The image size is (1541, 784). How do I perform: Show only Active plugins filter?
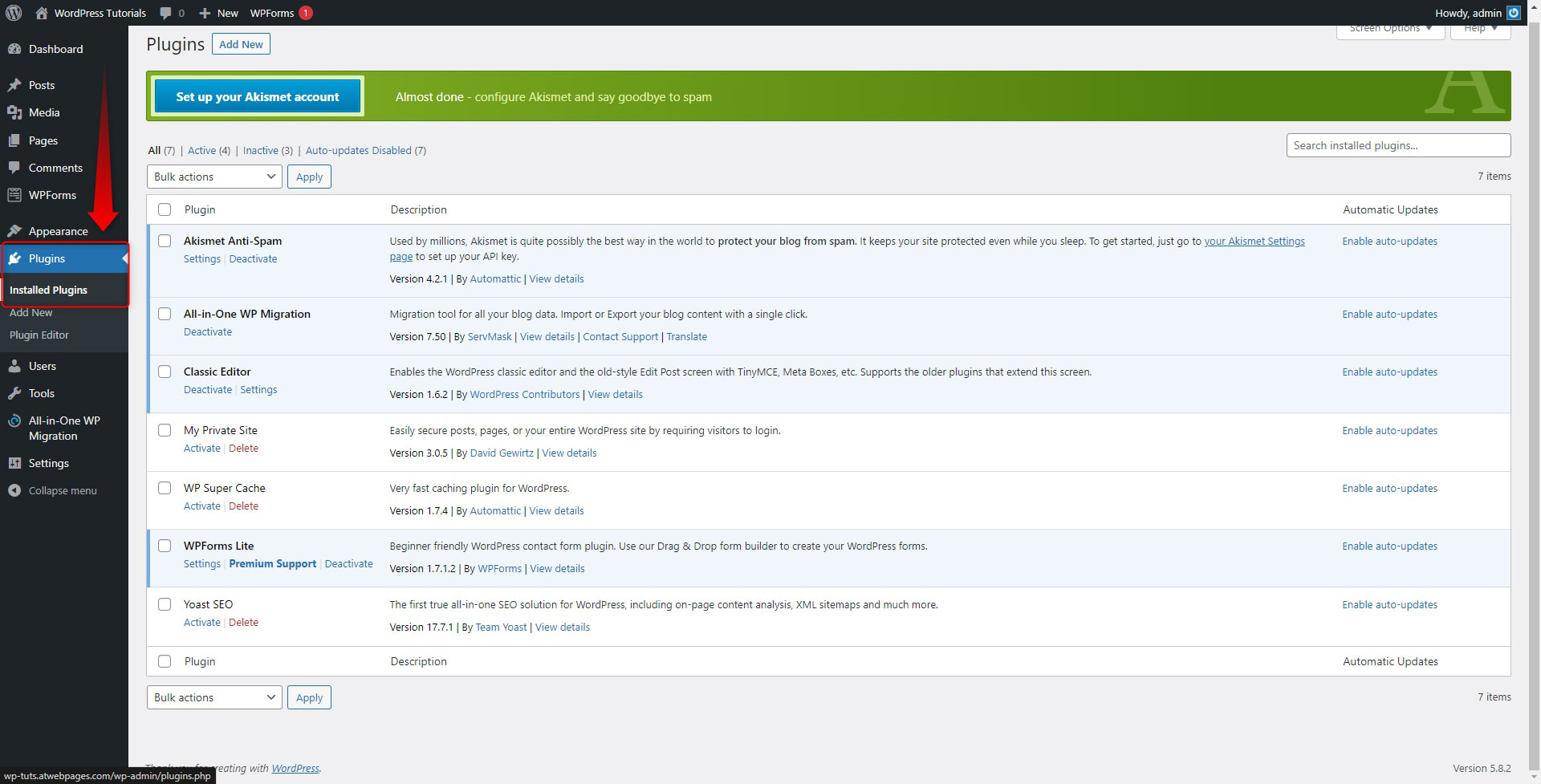pos(201,150)
